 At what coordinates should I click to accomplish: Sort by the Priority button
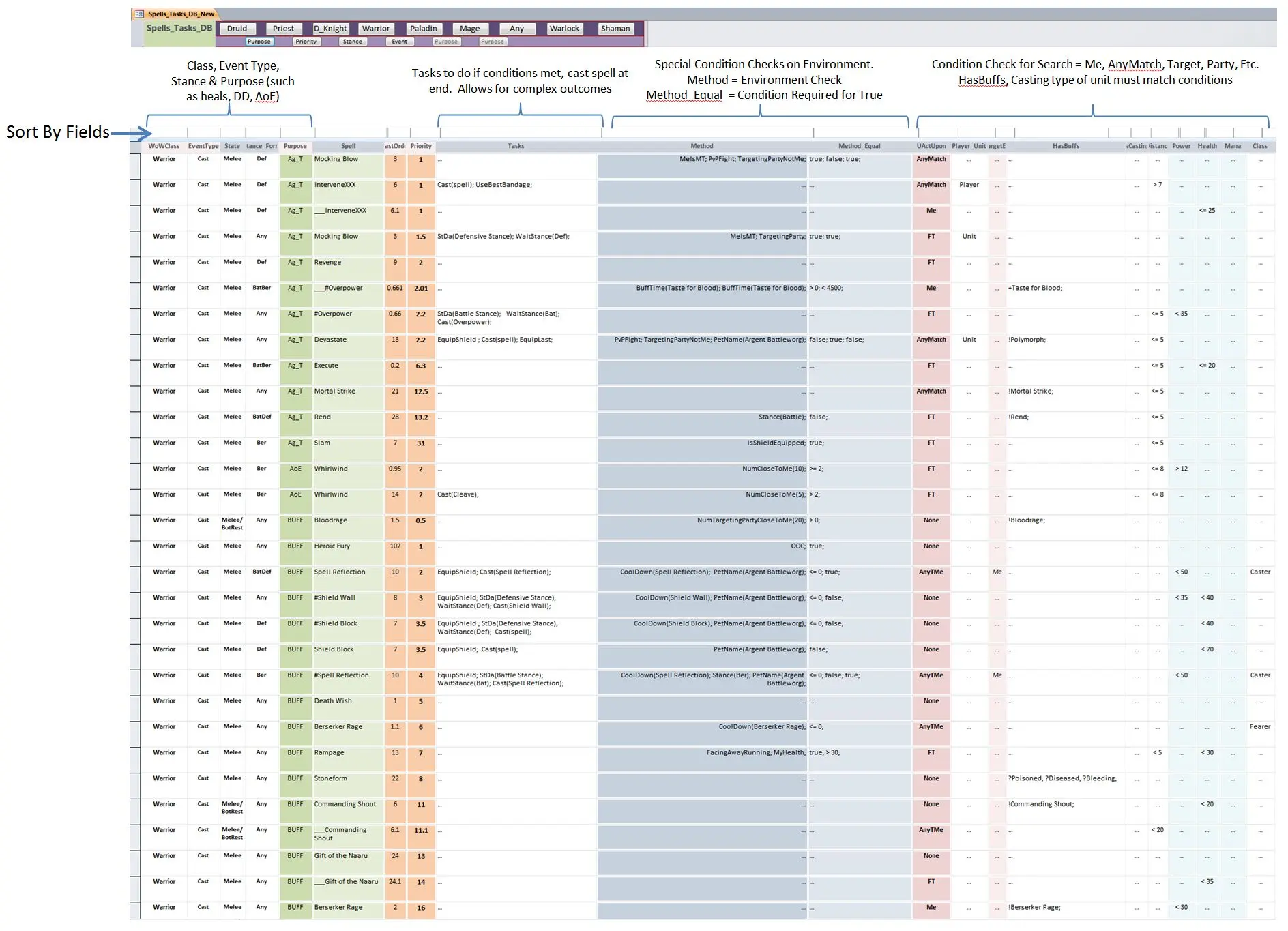click(306, 42)
